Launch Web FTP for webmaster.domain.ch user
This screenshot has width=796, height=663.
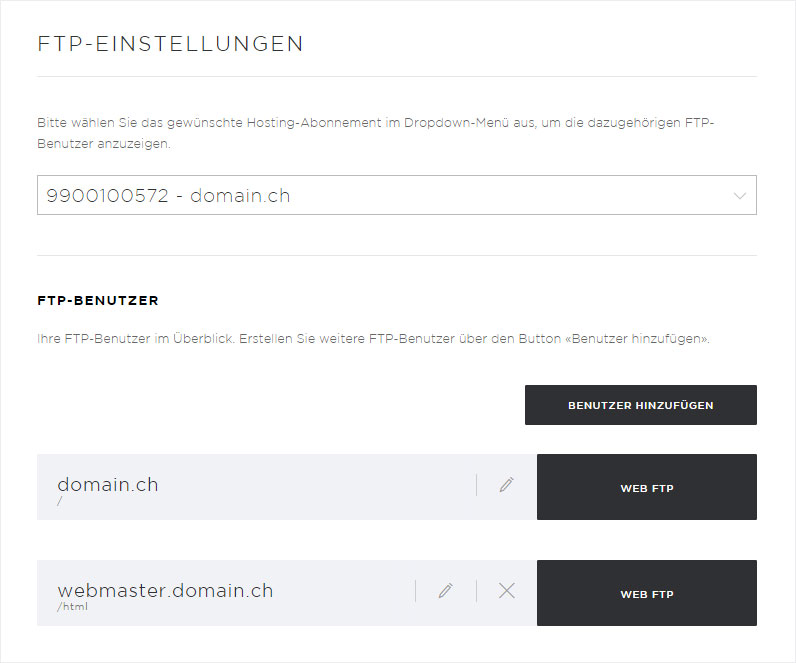point(647,593)
